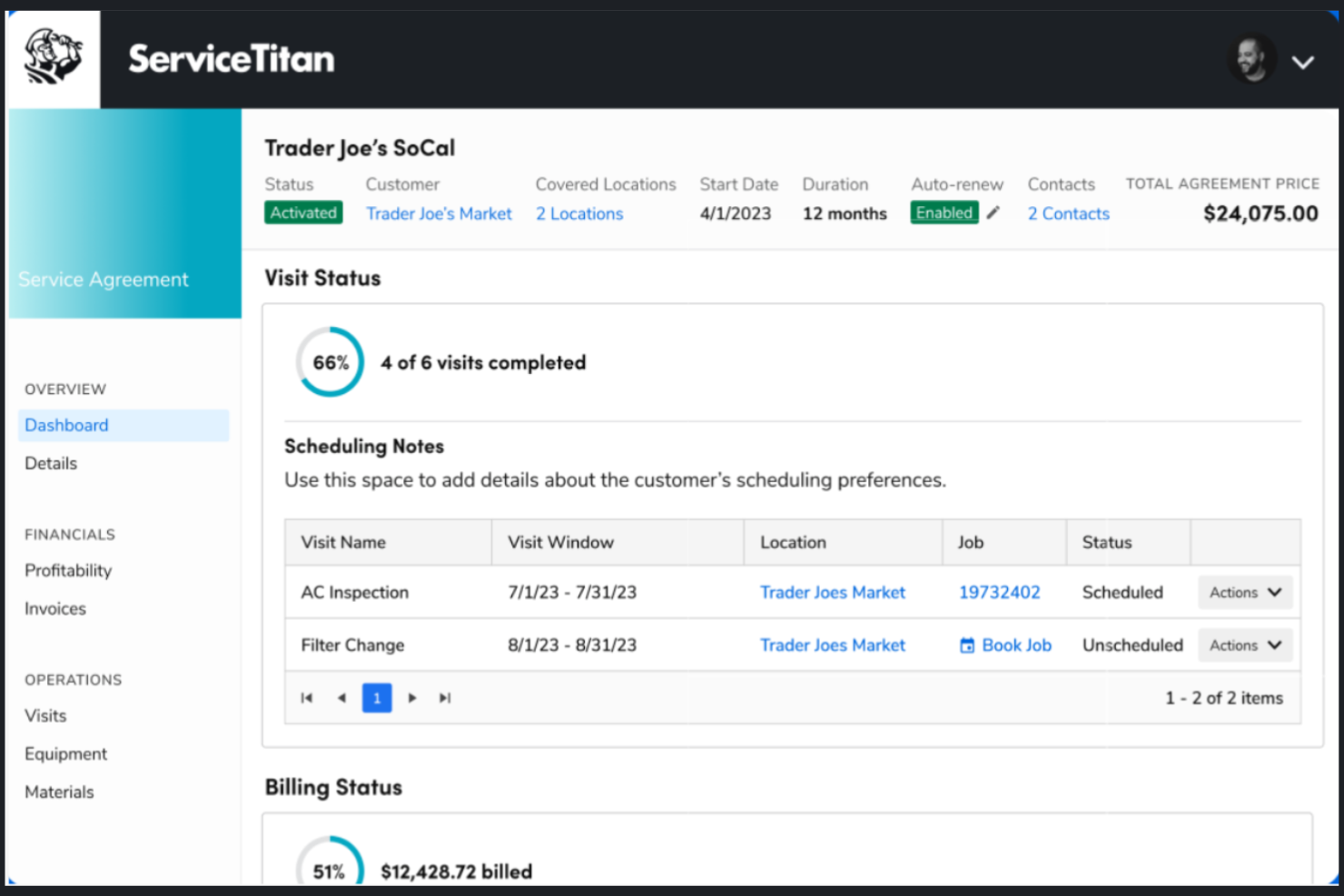Click Book Job for Filter Change
This screenshot has width=1344, height=896.
click(x=1016, y=645)
